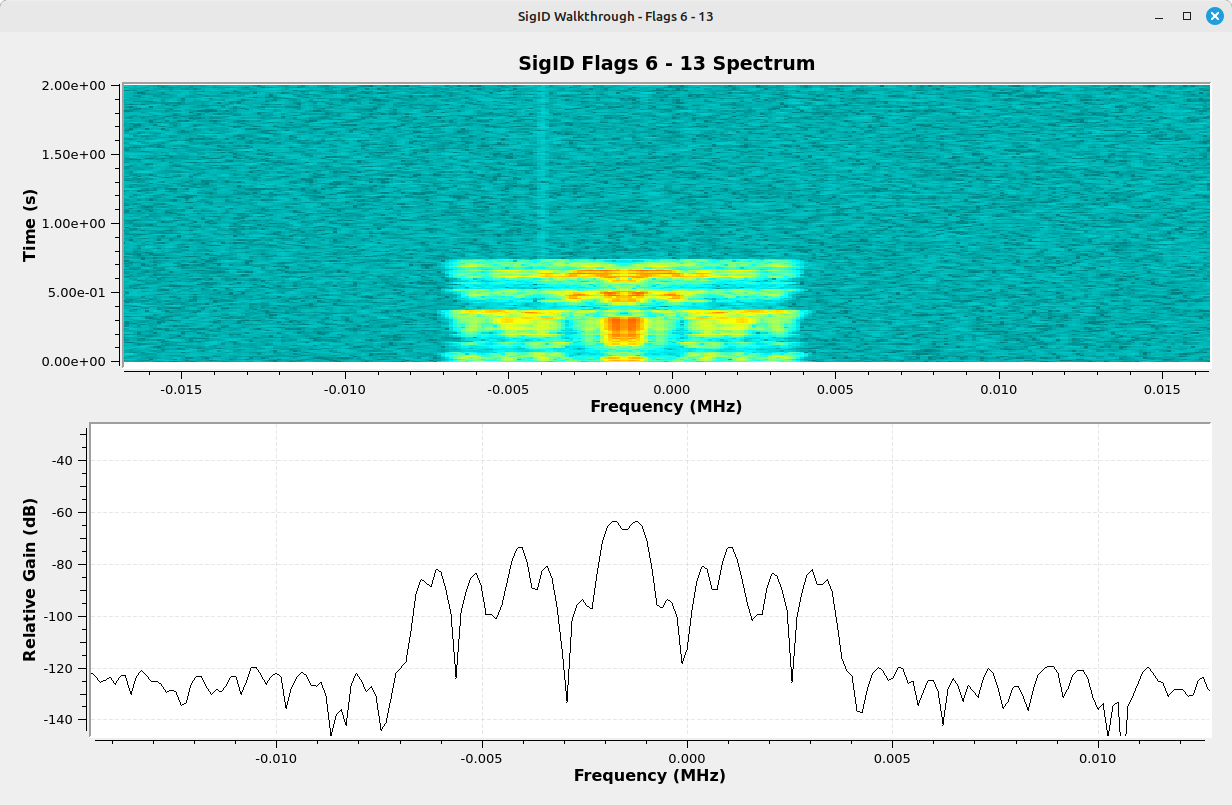
Task: Click the 'SigID Flags 6 - 13 Spectrum' plot title
Action: pos(666,63)
